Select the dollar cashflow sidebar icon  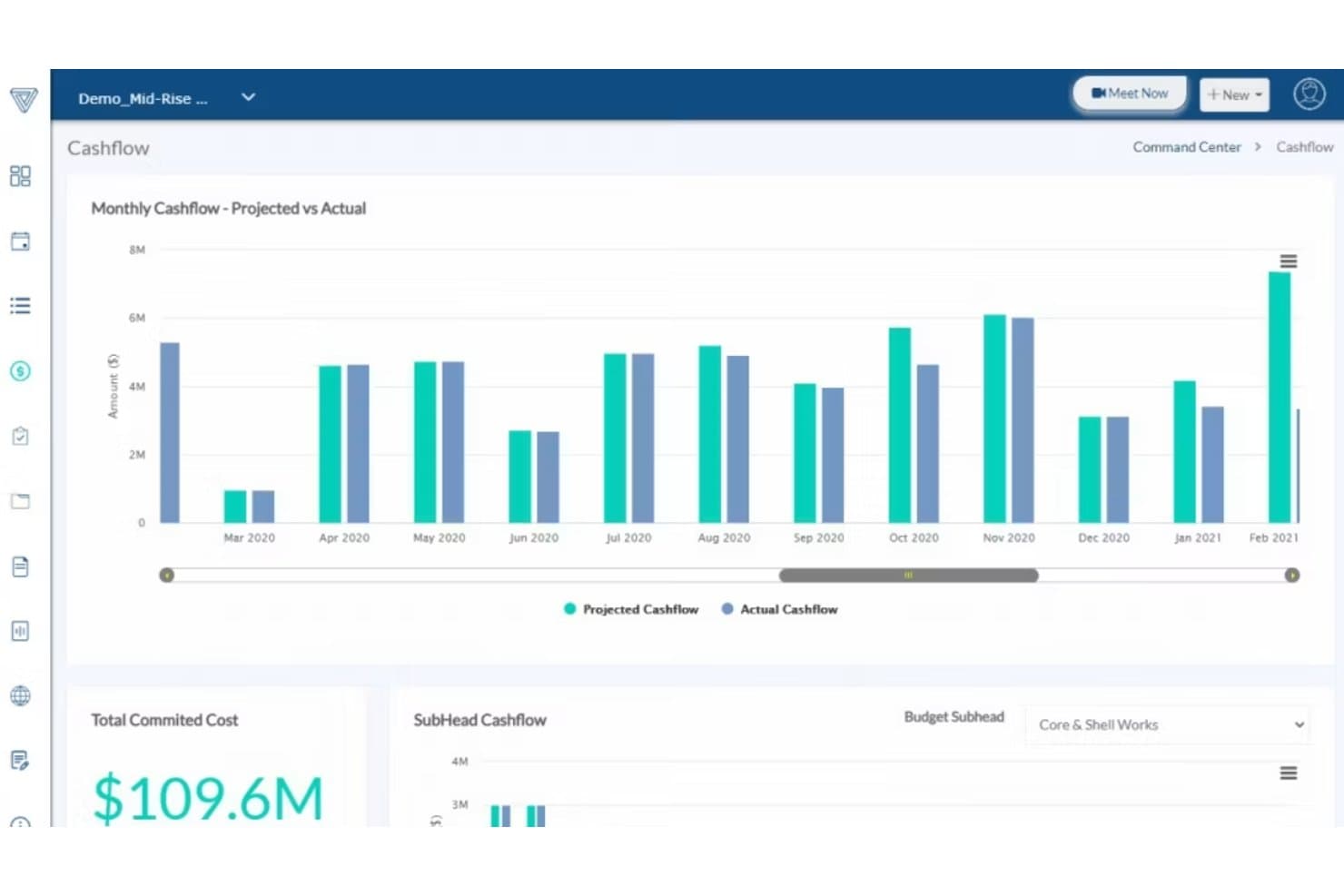pyautogui.click(x=20, y=371)
